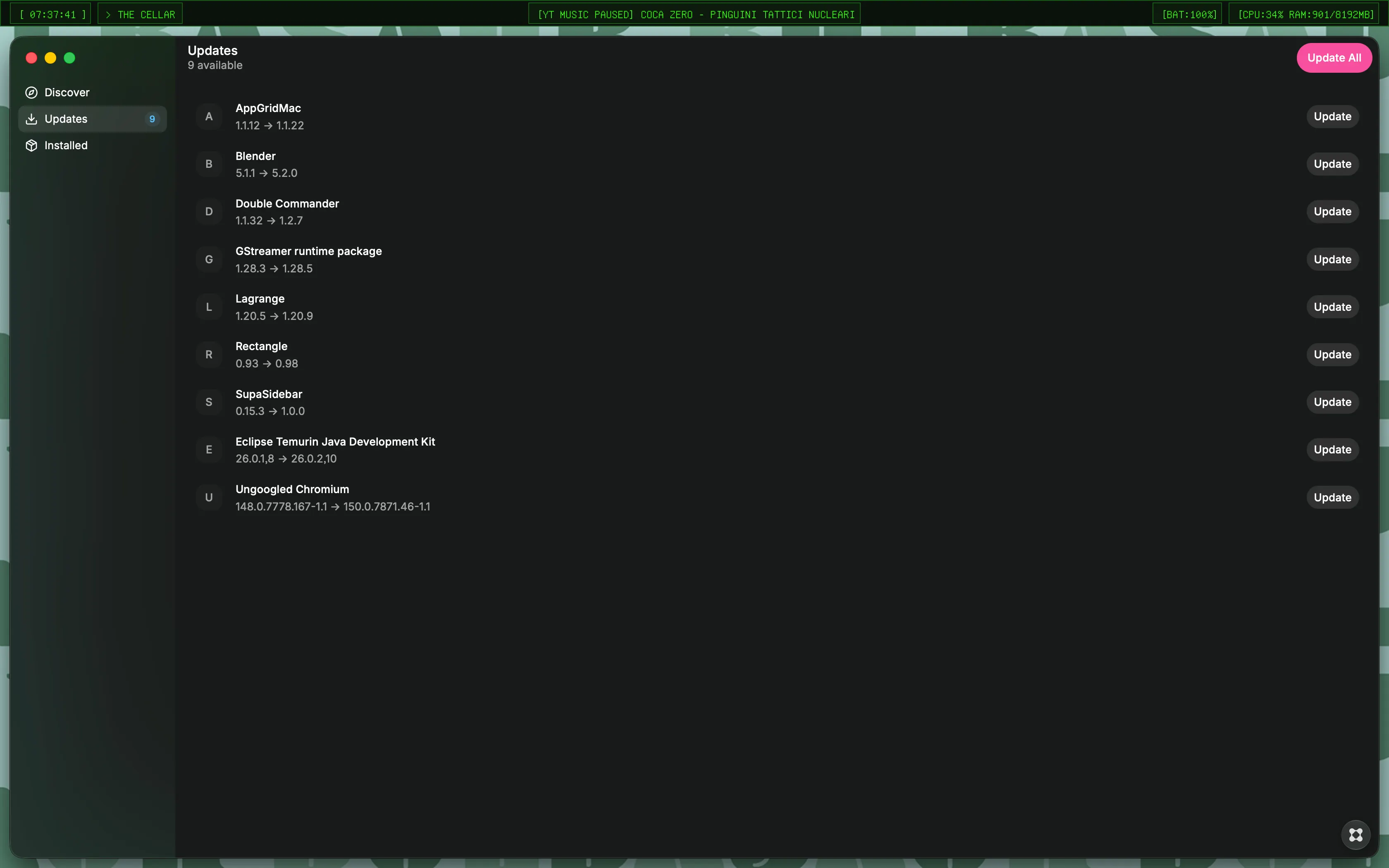Click the GStreamer letter G icon
1389x868 pixels.
209,260
